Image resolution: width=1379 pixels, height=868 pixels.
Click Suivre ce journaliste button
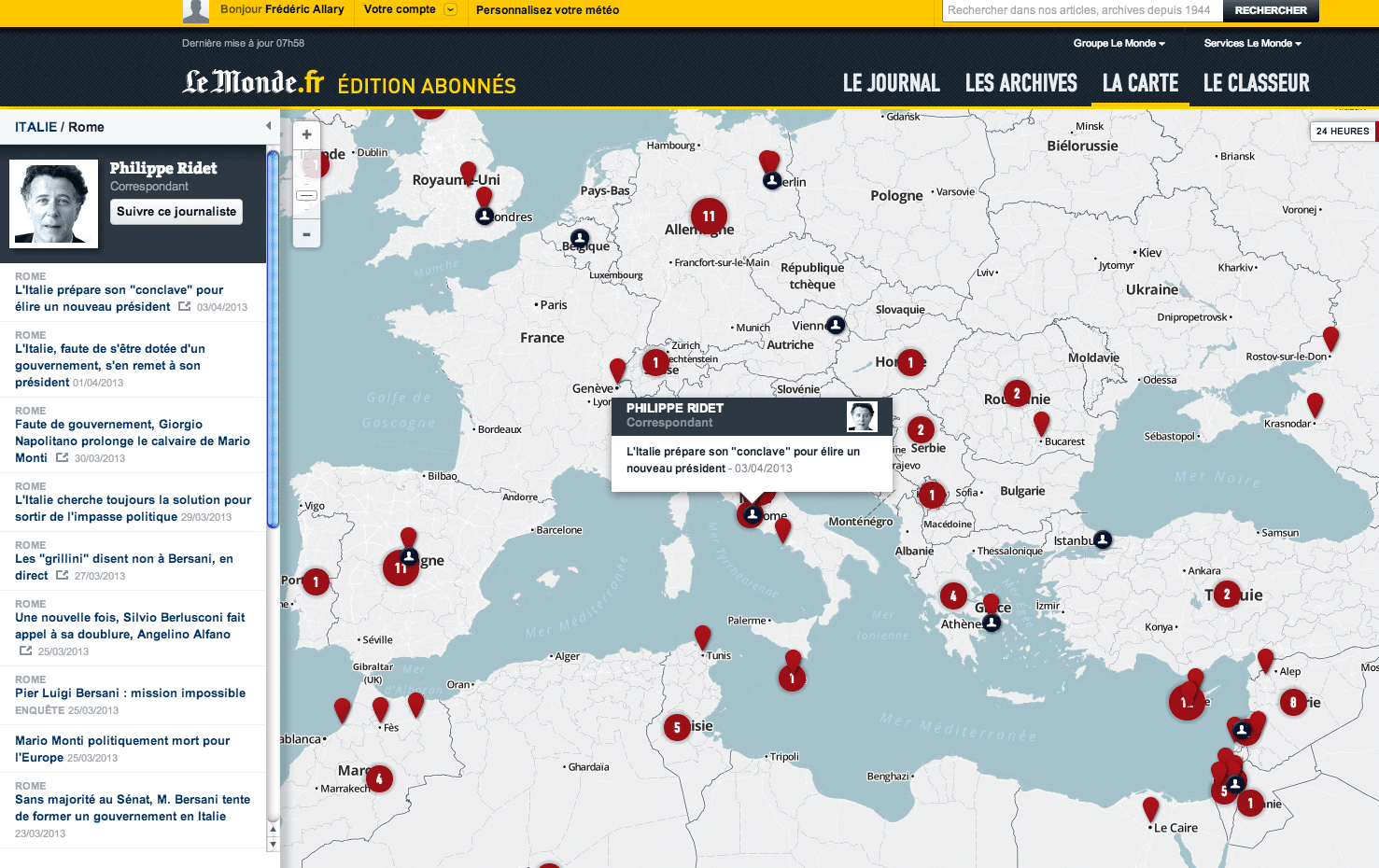pyautogui.click(x=176, y=212)
